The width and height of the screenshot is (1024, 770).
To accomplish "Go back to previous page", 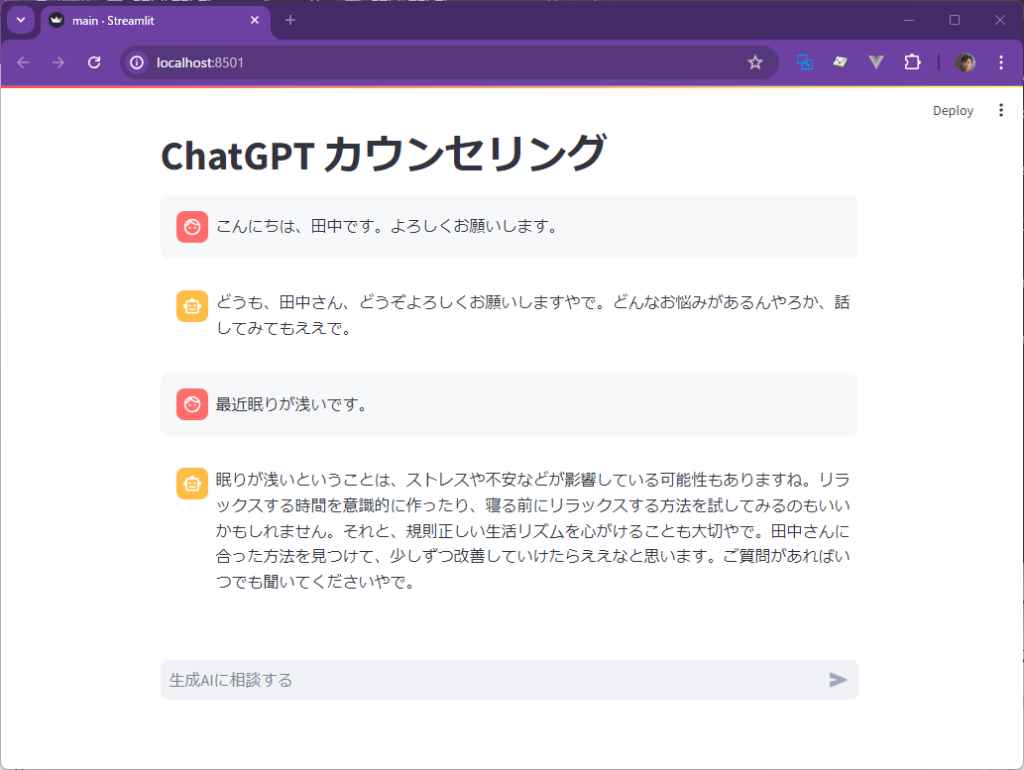I will [x=24, y=63].
